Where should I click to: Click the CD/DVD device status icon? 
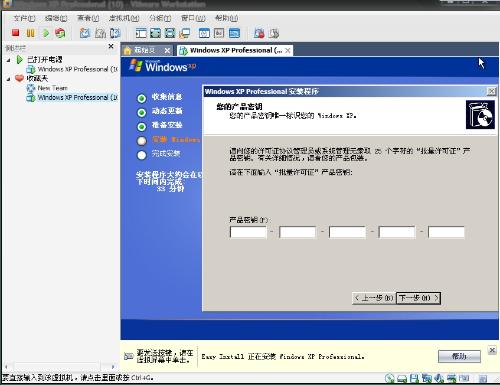click(389, 378)
